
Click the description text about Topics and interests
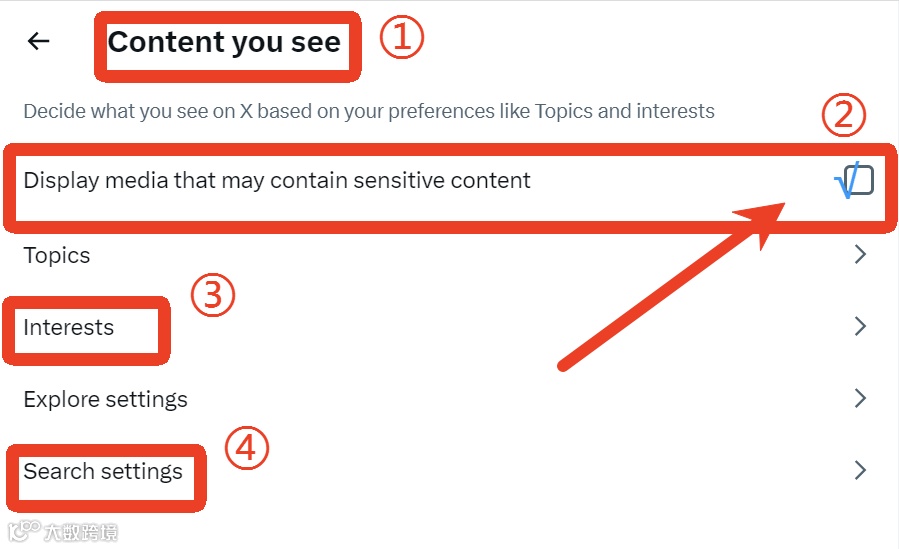click(x=369, y=110)
